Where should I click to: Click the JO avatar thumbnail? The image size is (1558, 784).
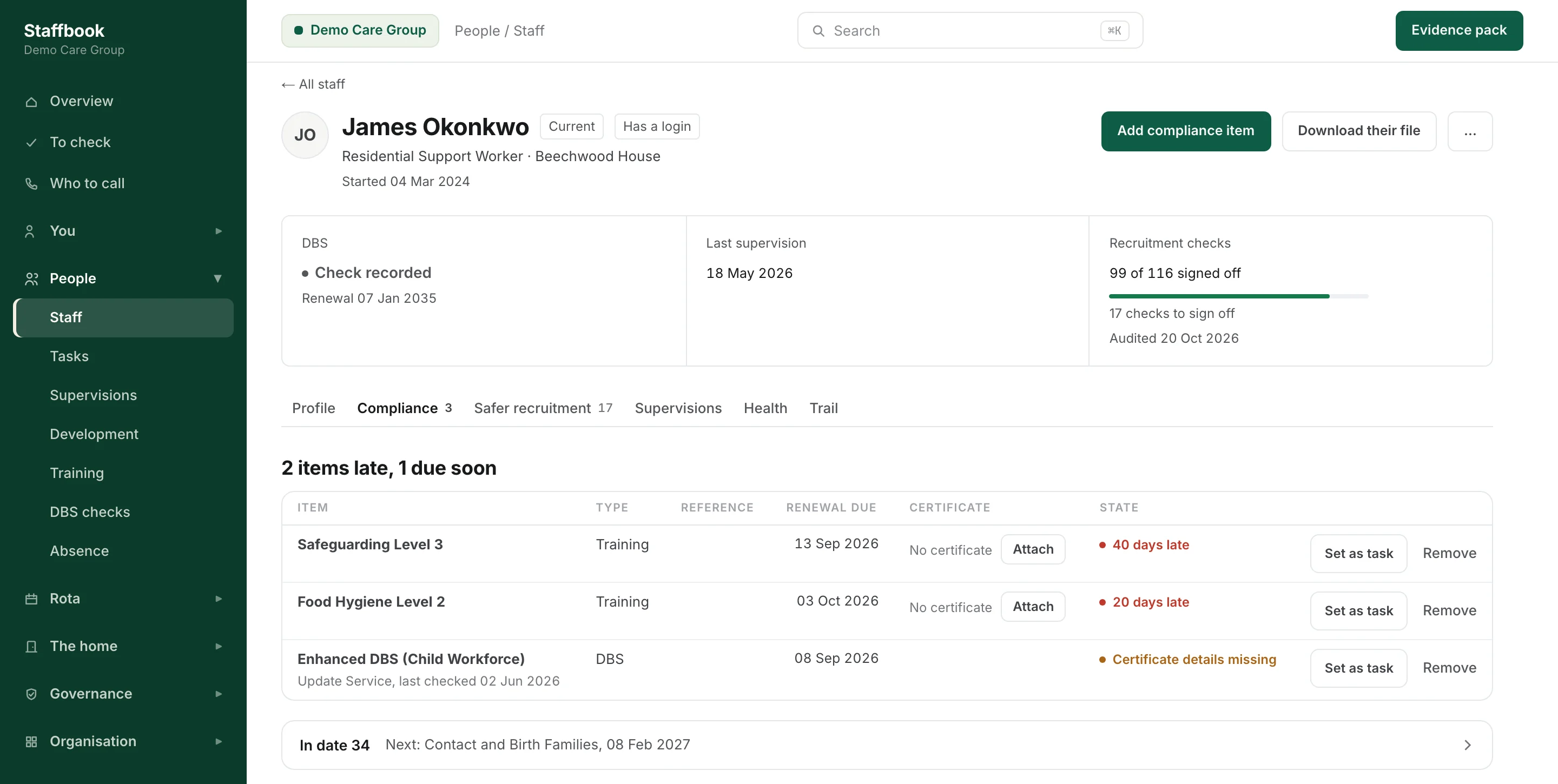305,135
